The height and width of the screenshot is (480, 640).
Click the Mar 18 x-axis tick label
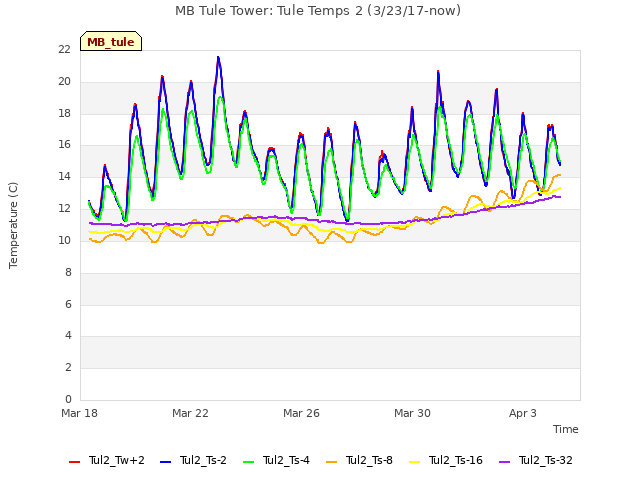tap(80, 413)
